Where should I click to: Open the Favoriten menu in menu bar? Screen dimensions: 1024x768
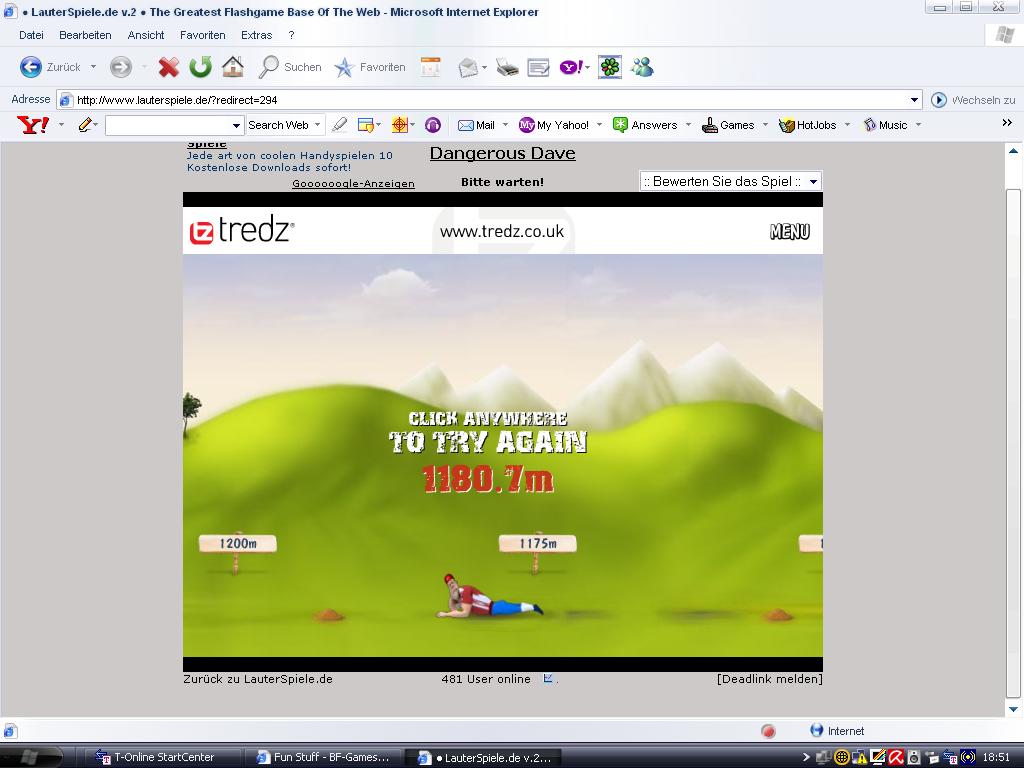(202, 35)
